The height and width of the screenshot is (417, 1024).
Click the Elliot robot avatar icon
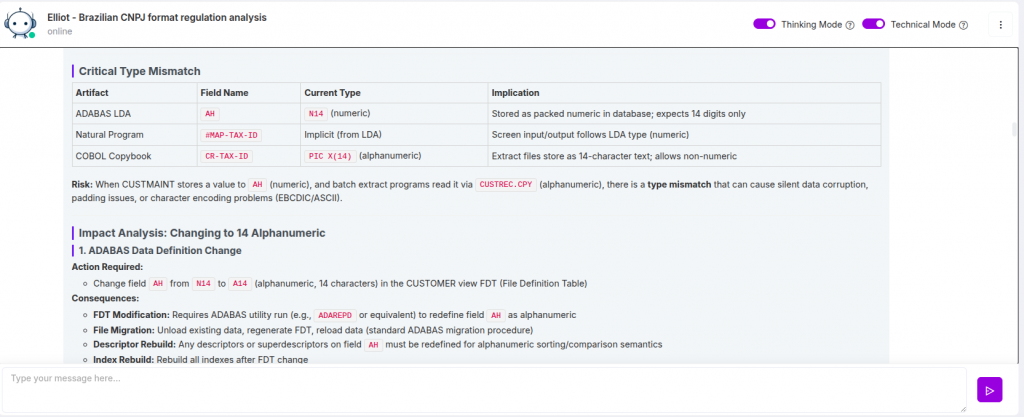pyautogui.click(x=22, y=23)
